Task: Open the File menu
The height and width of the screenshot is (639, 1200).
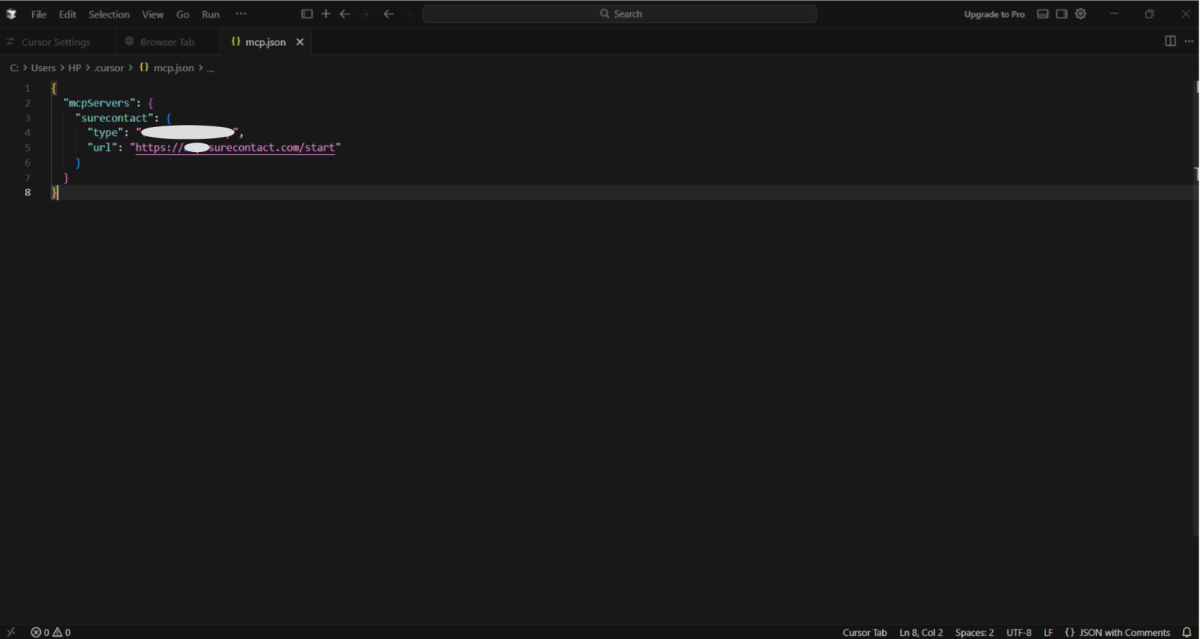Action: [x=38, y=13]
